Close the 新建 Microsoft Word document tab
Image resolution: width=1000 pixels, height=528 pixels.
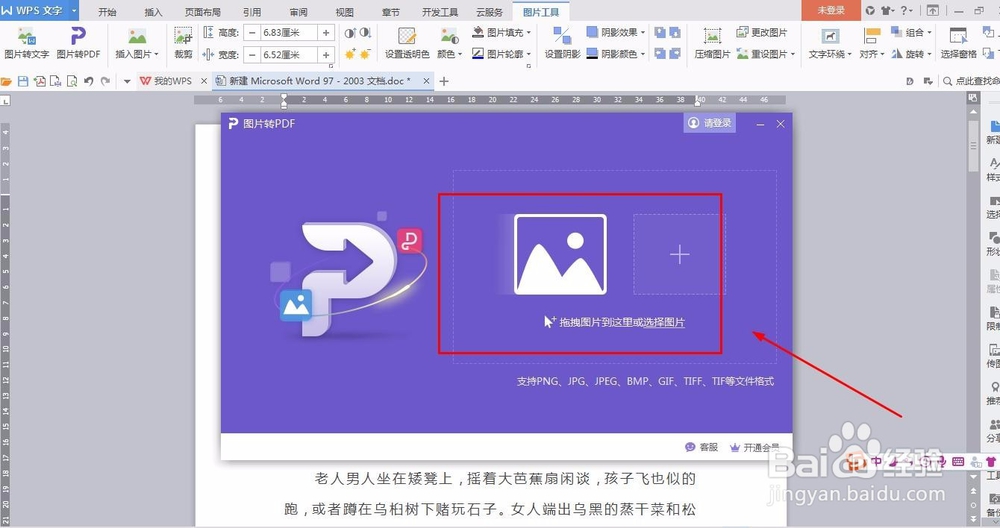tap(426, 81)
